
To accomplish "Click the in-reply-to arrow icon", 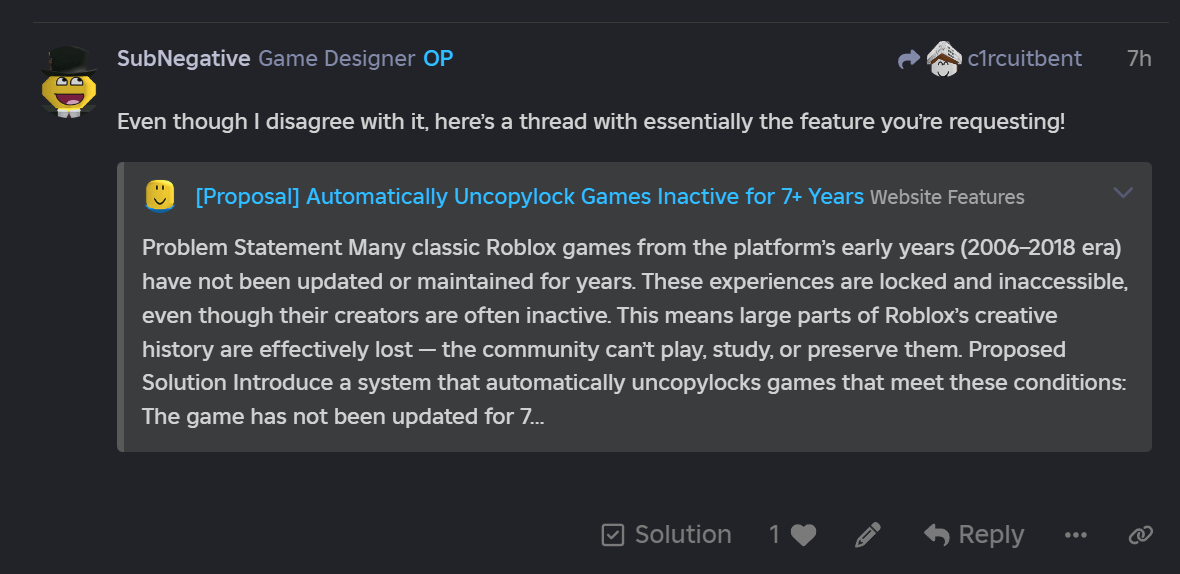I will 908,60.
